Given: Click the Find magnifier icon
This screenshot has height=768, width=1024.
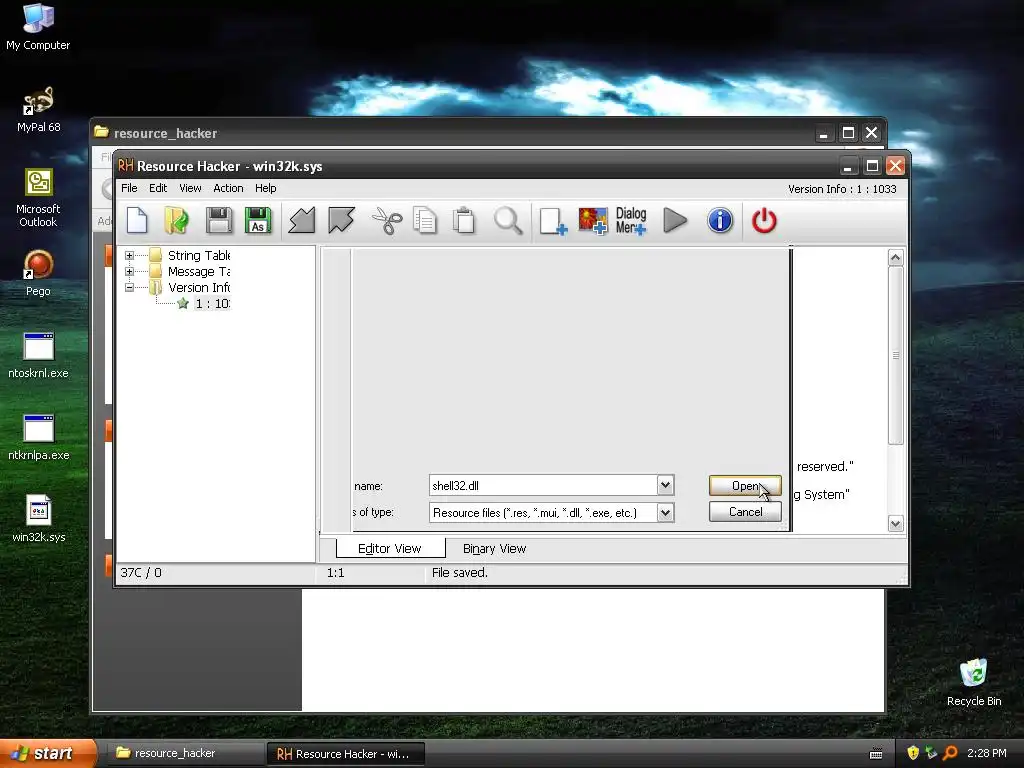Looking at the screenshot, I should click(507, 221).
